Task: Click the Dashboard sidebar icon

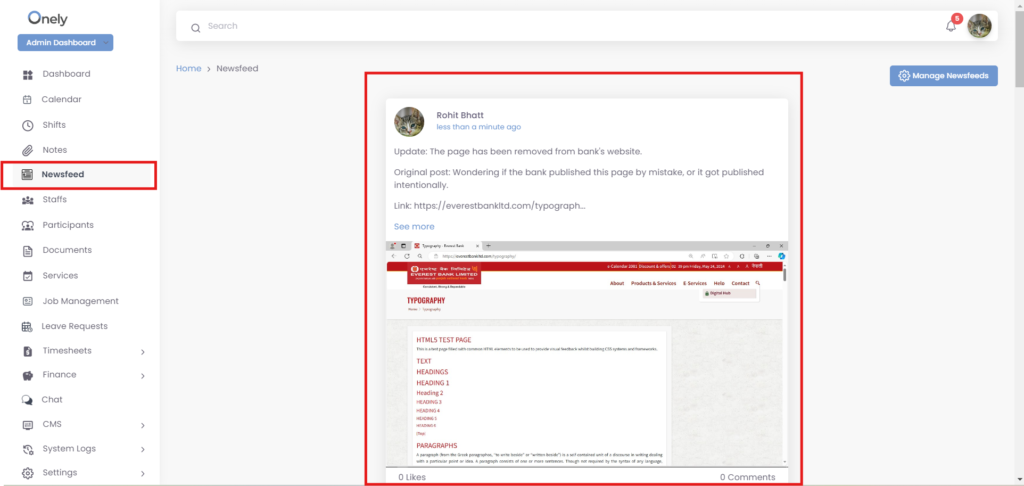Action: (27, 74)
